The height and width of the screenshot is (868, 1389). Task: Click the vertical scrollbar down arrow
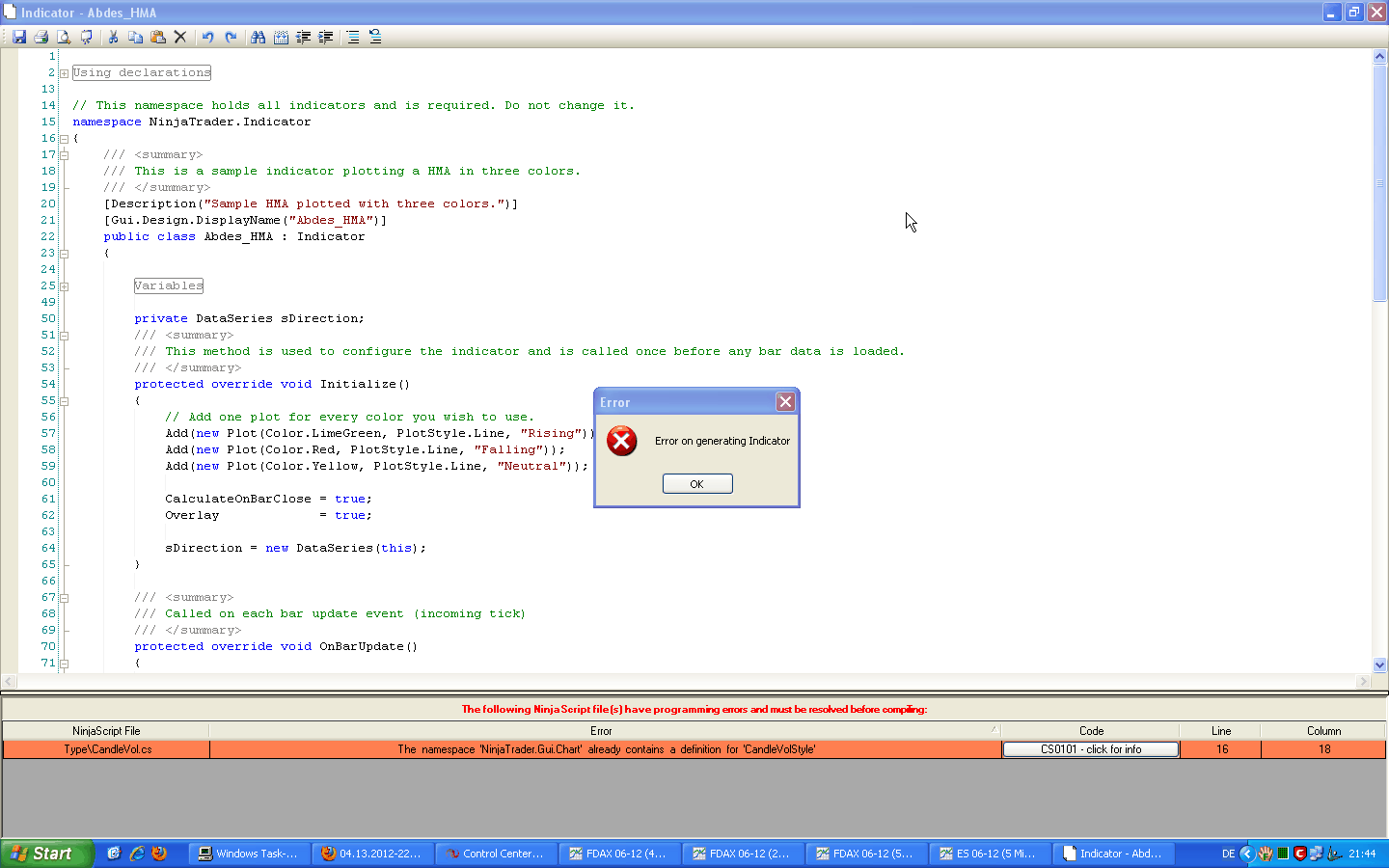[x=1379, y=665]
